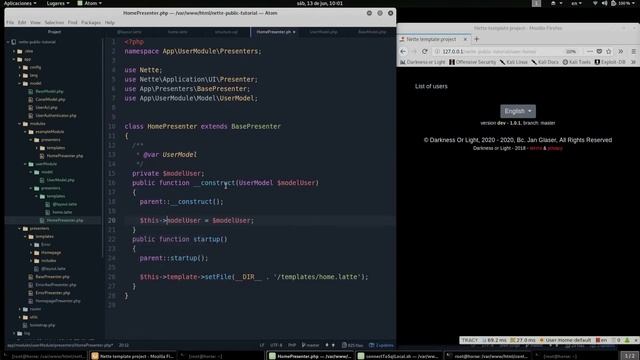
Task: Change UTF-8 encoding in status bar
Action: pos(276,345)
